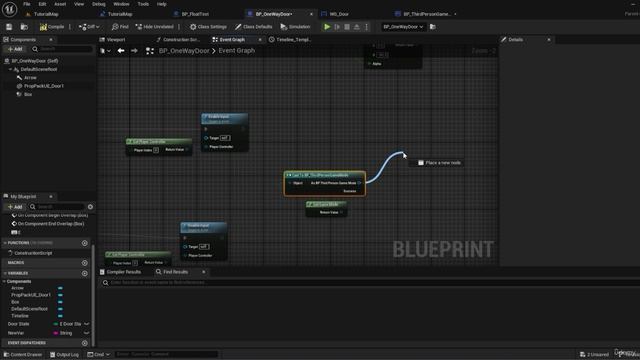Open Class Settings
The image size is (640, 360).
click(x=208, y=27)
